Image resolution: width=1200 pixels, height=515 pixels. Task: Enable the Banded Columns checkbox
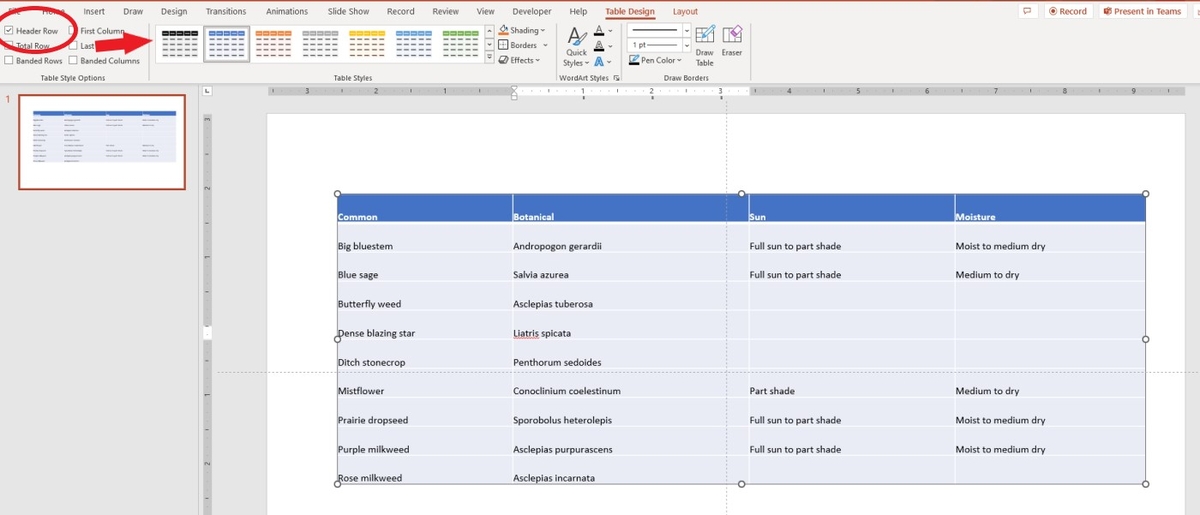pos(73,61)
